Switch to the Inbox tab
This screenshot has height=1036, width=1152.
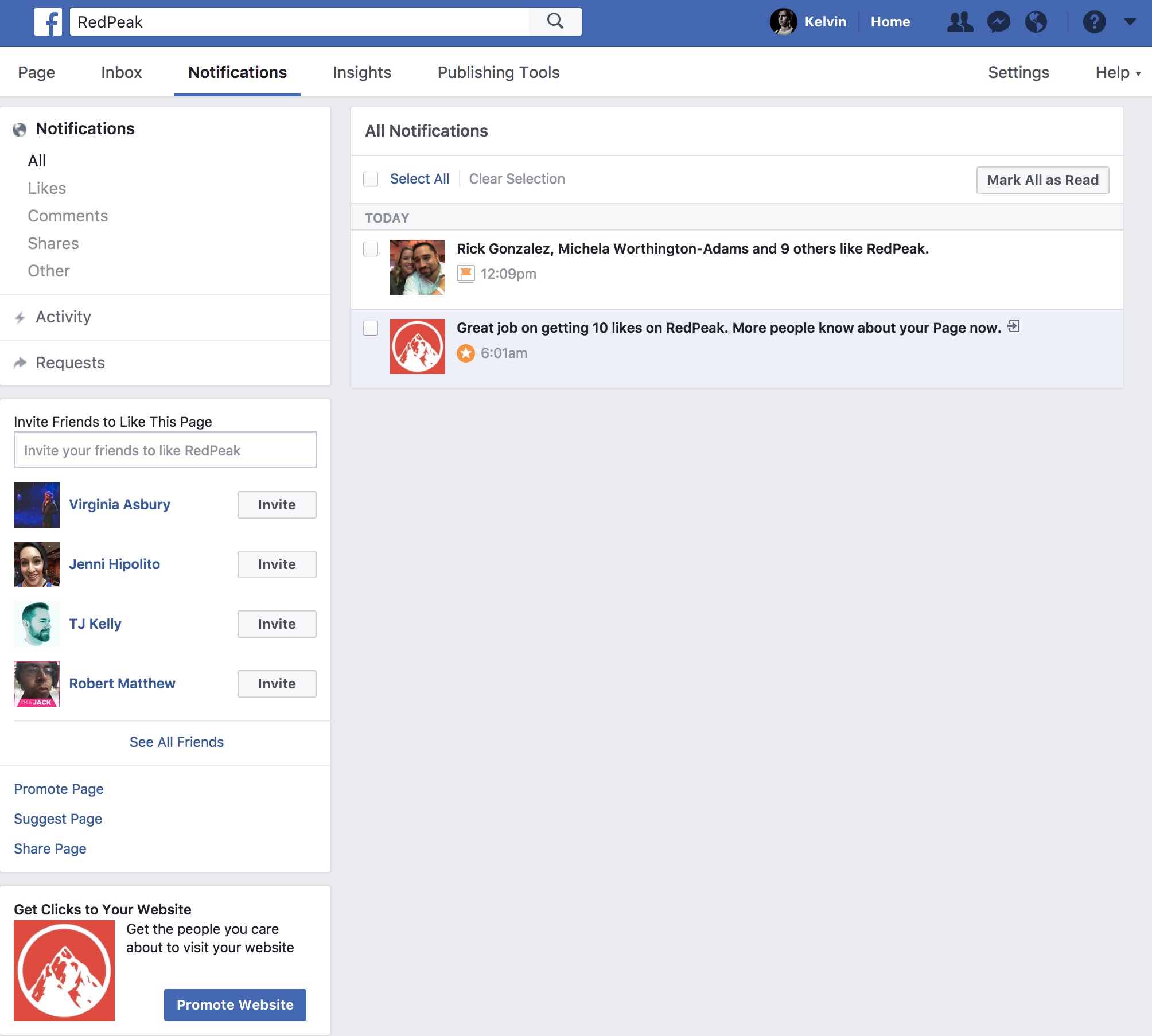[121, 72]
